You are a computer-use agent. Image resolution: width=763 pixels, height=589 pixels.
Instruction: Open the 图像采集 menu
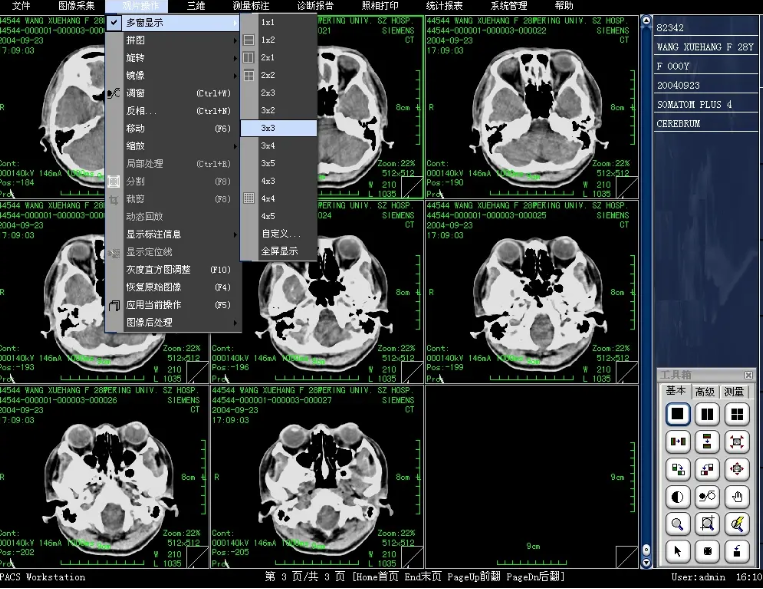pos(76,6)
